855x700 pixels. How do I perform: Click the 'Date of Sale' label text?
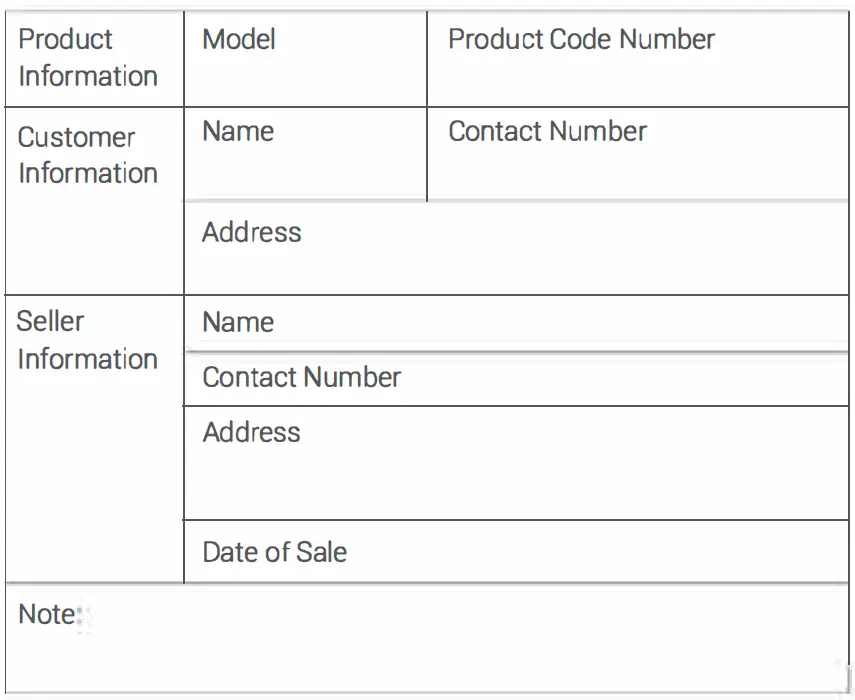coord(274,552)
